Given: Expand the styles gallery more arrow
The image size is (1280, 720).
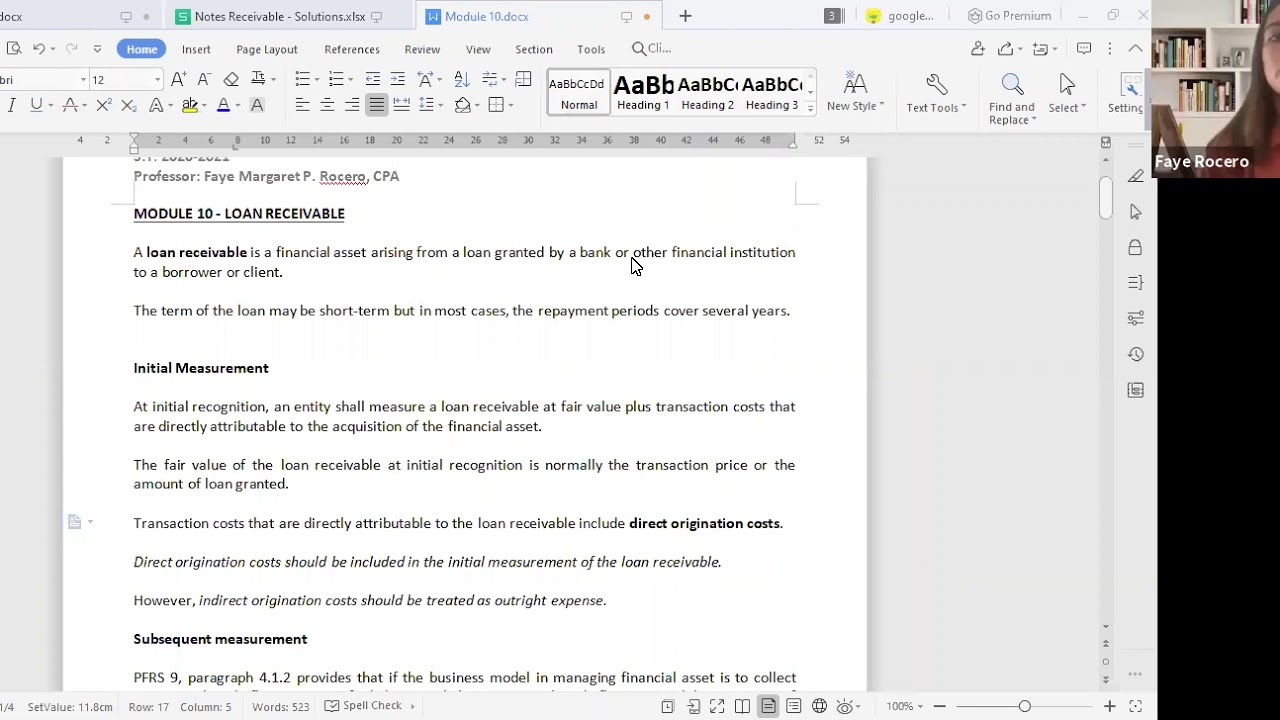Looking at the screenshot, I should [810, 107].
